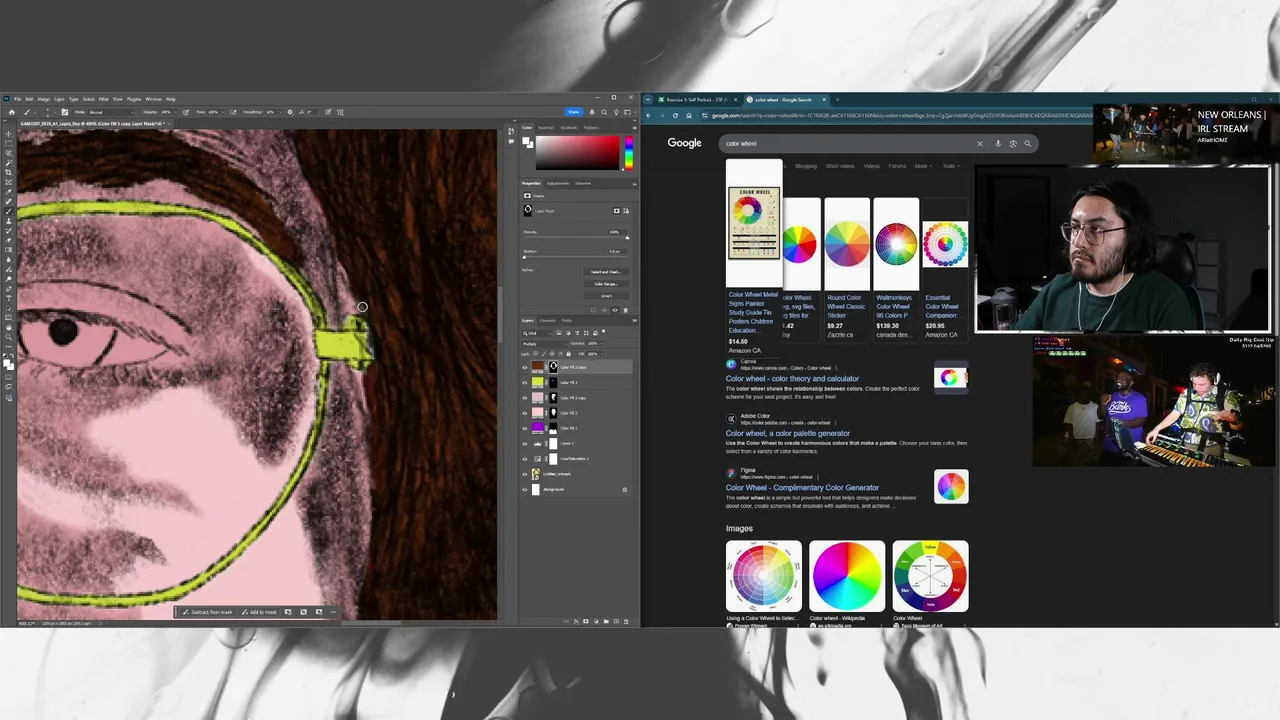Open the Tools option on Google results
The height and width of the screenshot is (720, 1280).
pos(951,166)
